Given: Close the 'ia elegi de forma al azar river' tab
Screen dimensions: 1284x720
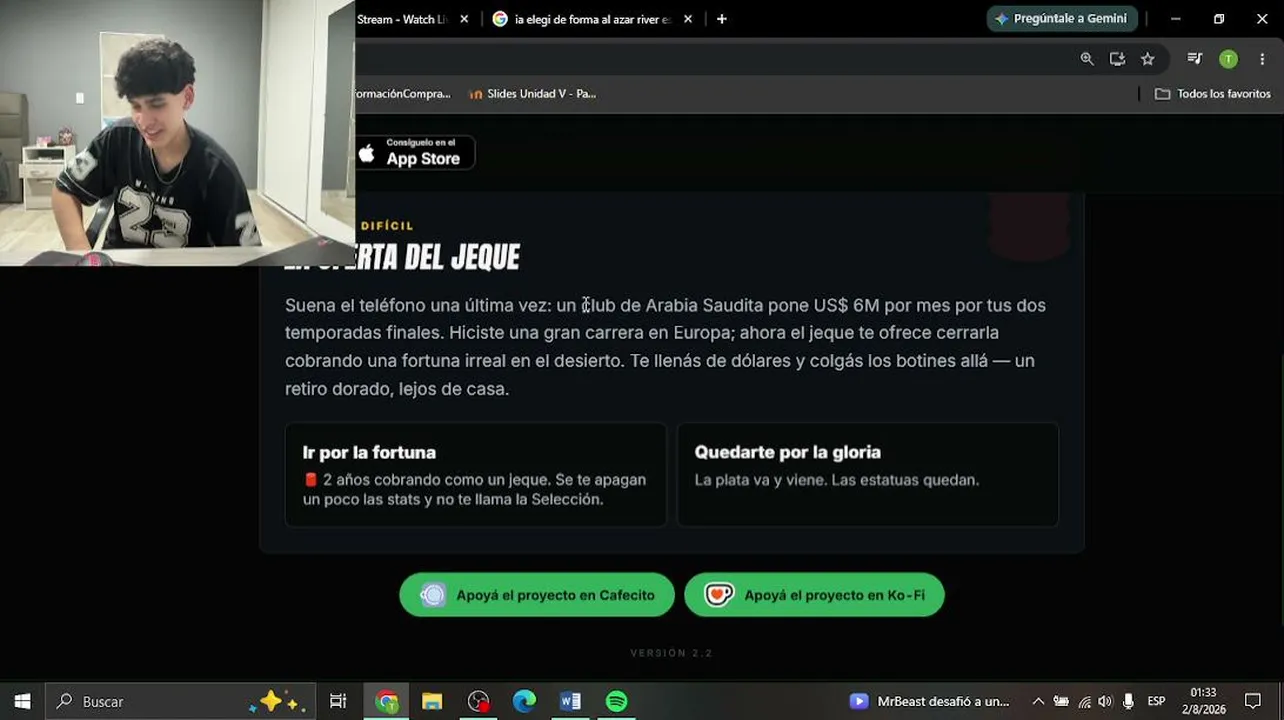Looking at the screenshot, I should click(687, 19).
